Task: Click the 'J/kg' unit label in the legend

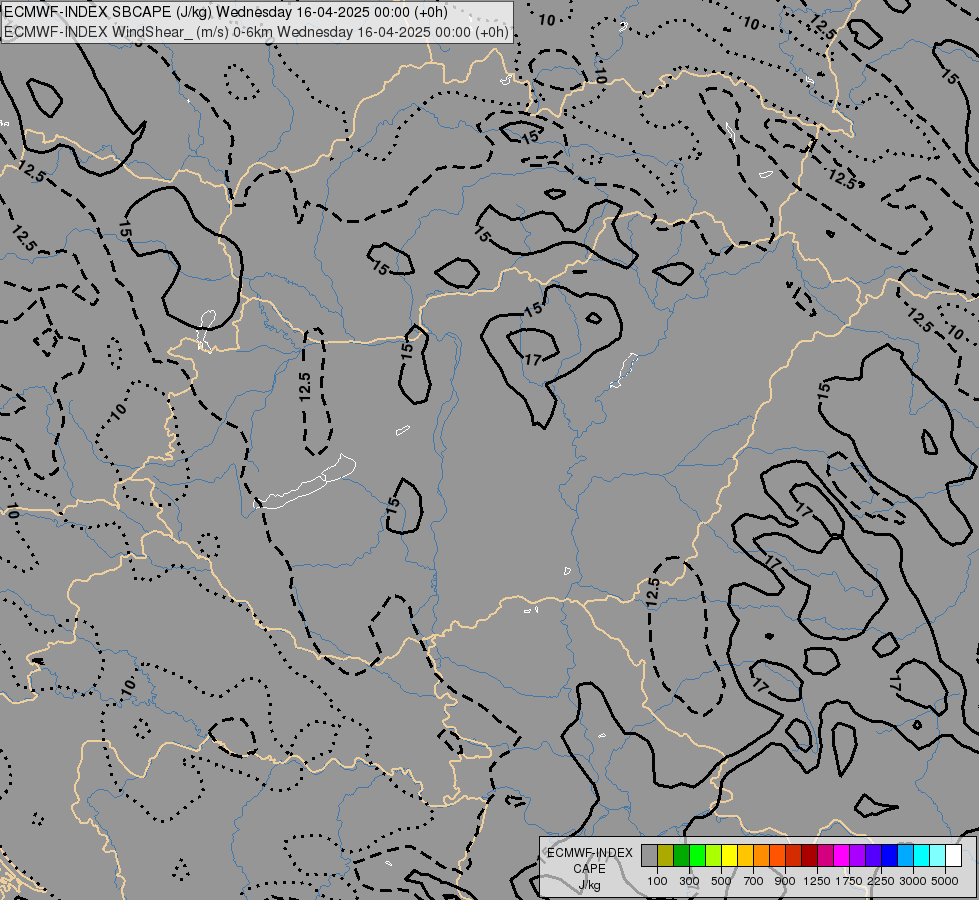Action: click(589, 886)
